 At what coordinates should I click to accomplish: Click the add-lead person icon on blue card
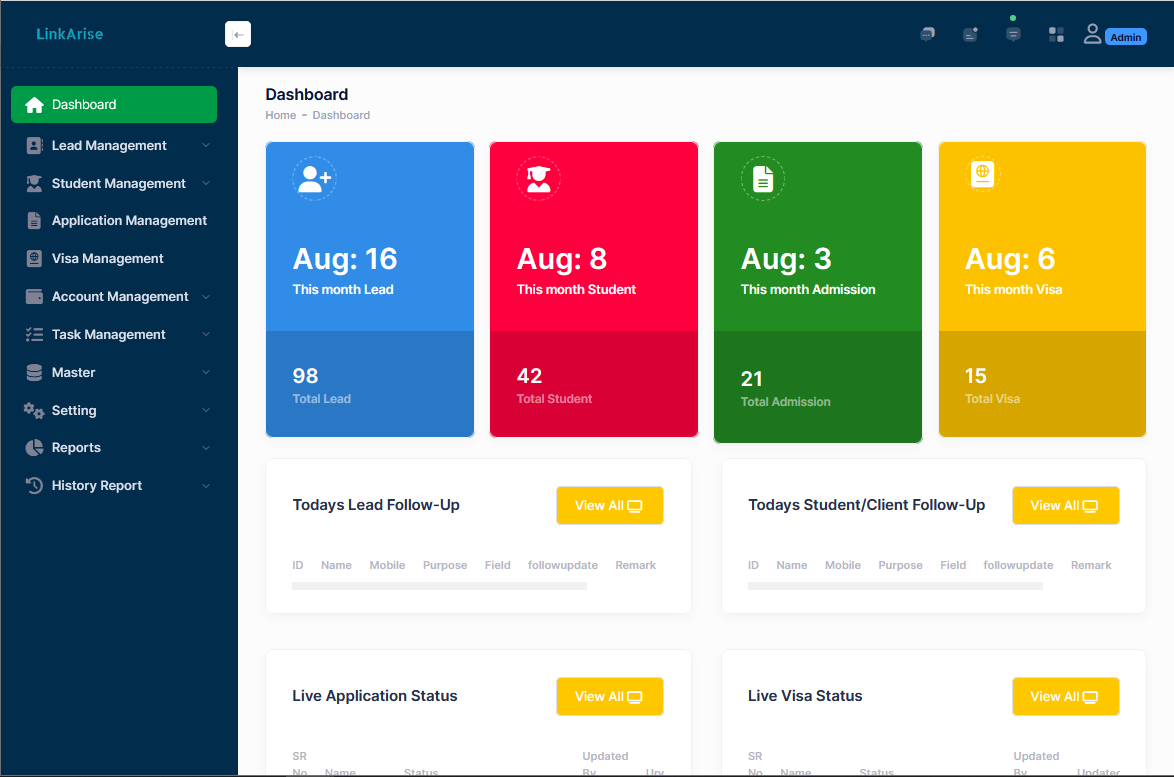[x=314, y=179]
